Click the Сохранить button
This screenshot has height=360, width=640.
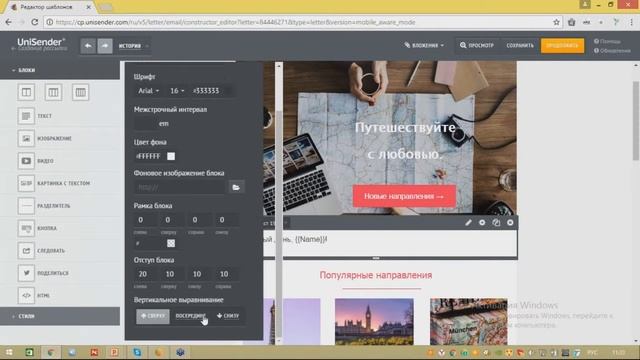(x=520, y=45)
